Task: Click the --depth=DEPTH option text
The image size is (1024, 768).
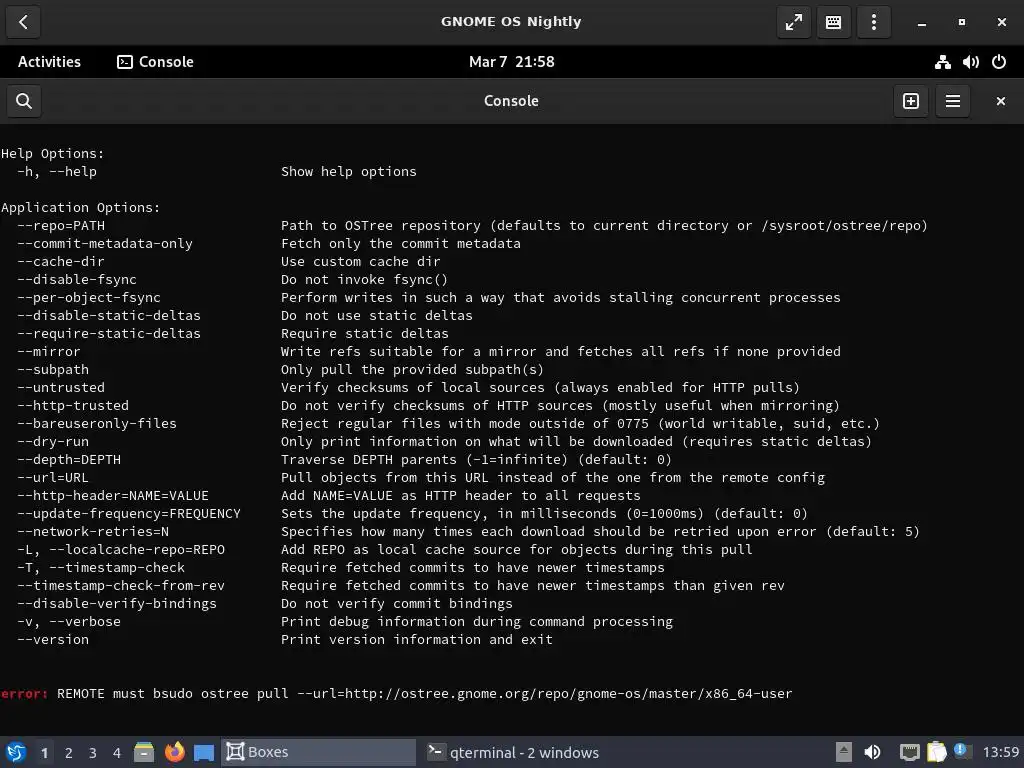Action: (x=69, y=460)
